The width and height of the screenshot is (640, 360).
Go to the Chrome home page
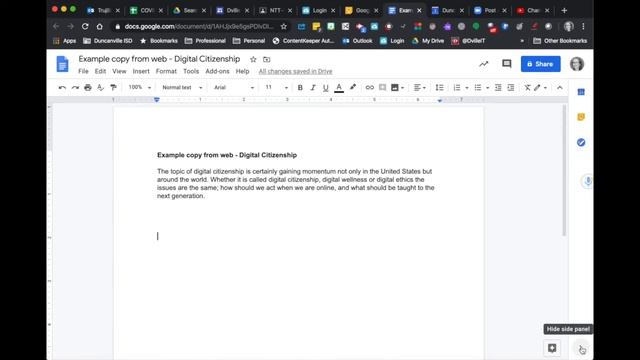coord(100,27)
